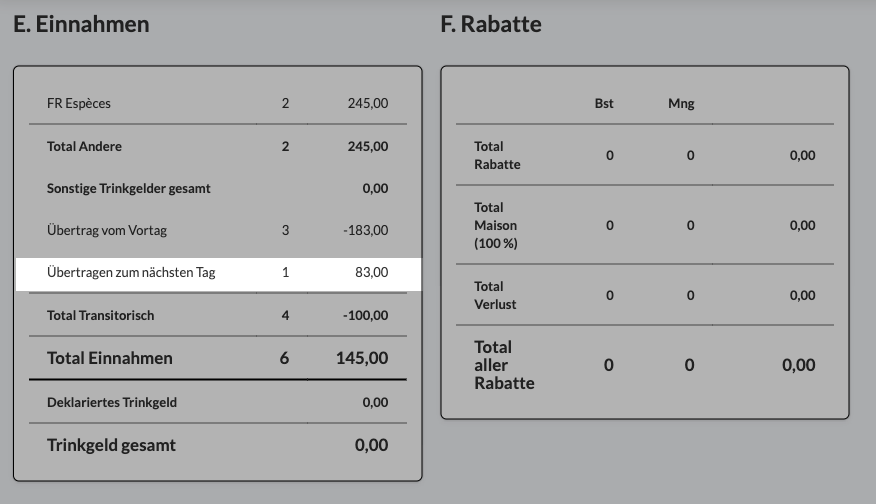Select the highlighted Übertragen zum nächsten Tag row
The image size is (876, 504).
[218, 274]
